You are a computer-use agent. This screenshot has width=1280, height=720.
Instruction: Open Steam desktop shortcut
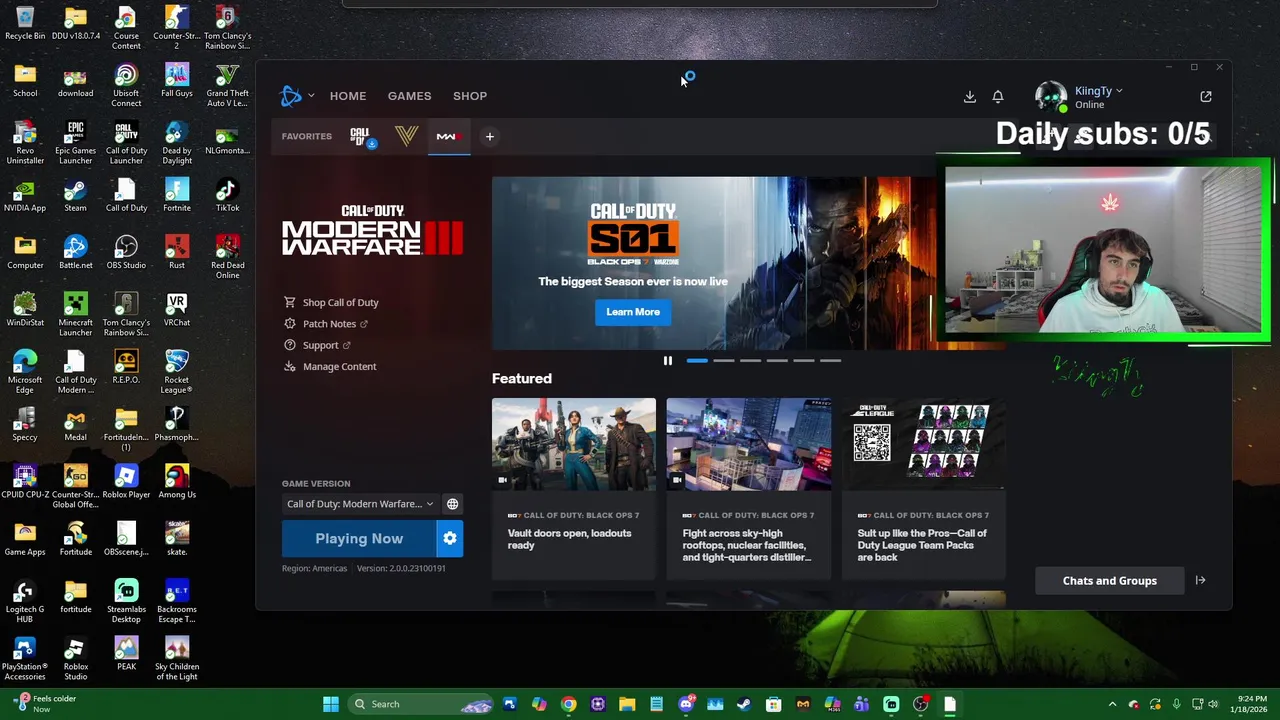click(75, 195)
